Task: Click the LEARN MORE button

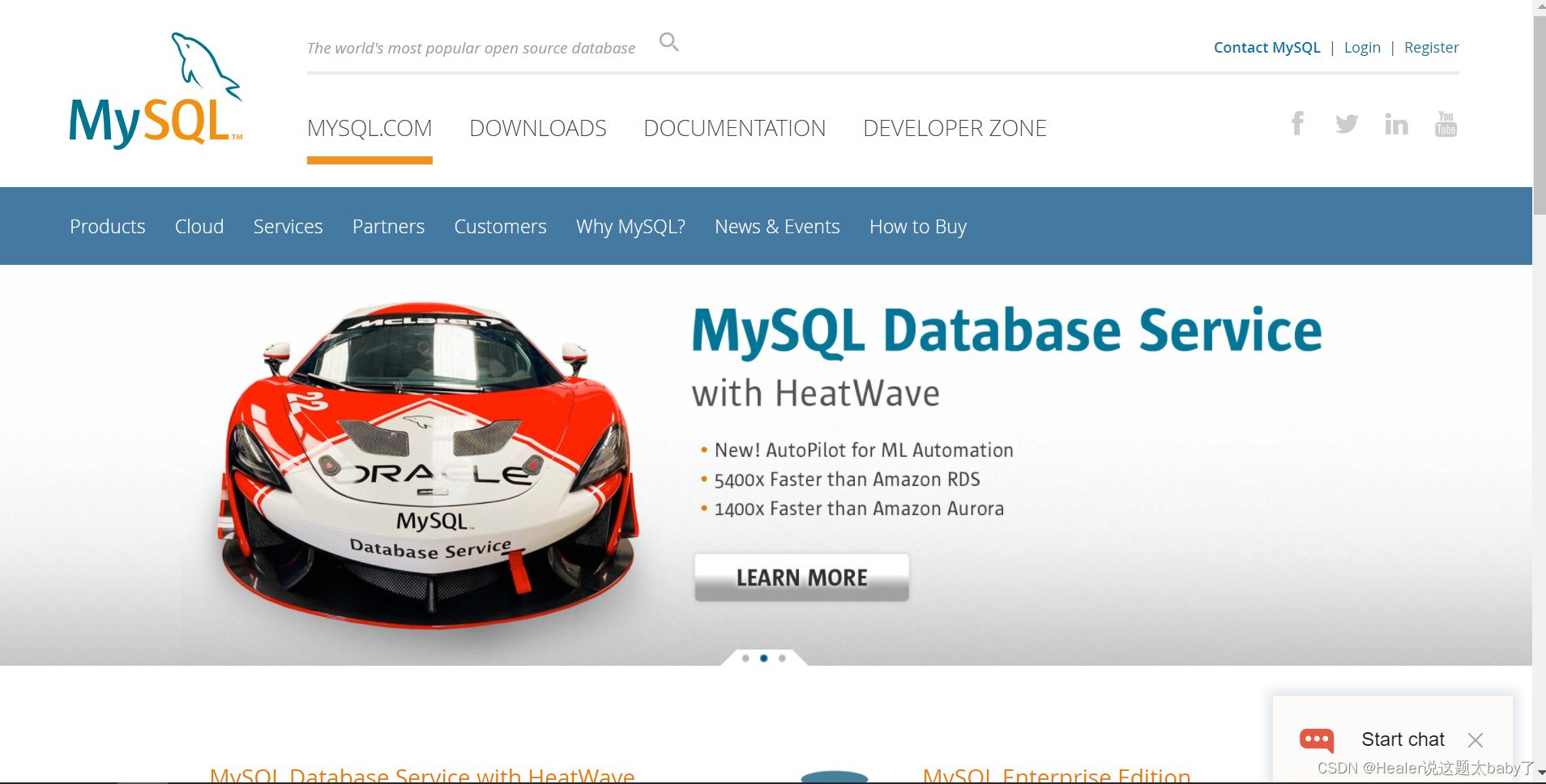Action: [x=801, y=577]
